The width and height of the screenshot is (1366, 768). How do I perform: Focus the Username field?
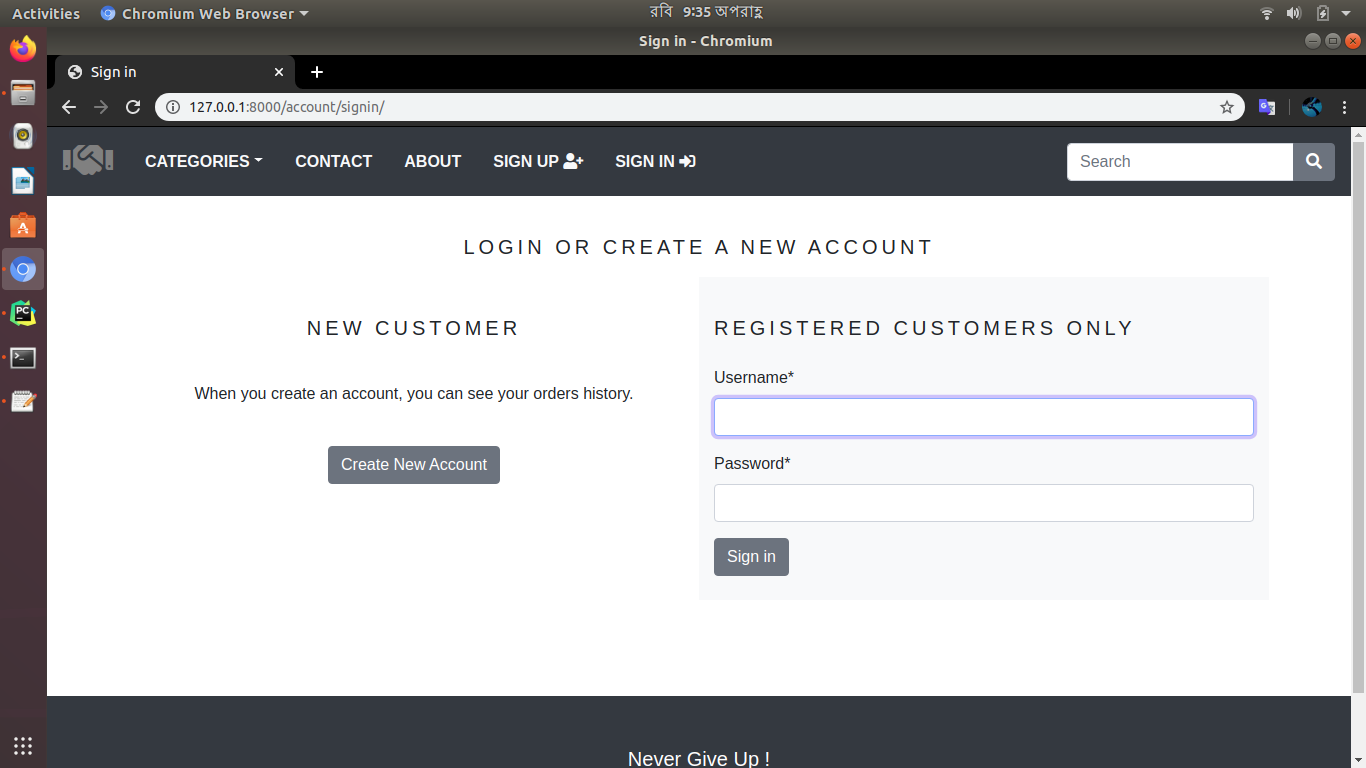point(984,417)
